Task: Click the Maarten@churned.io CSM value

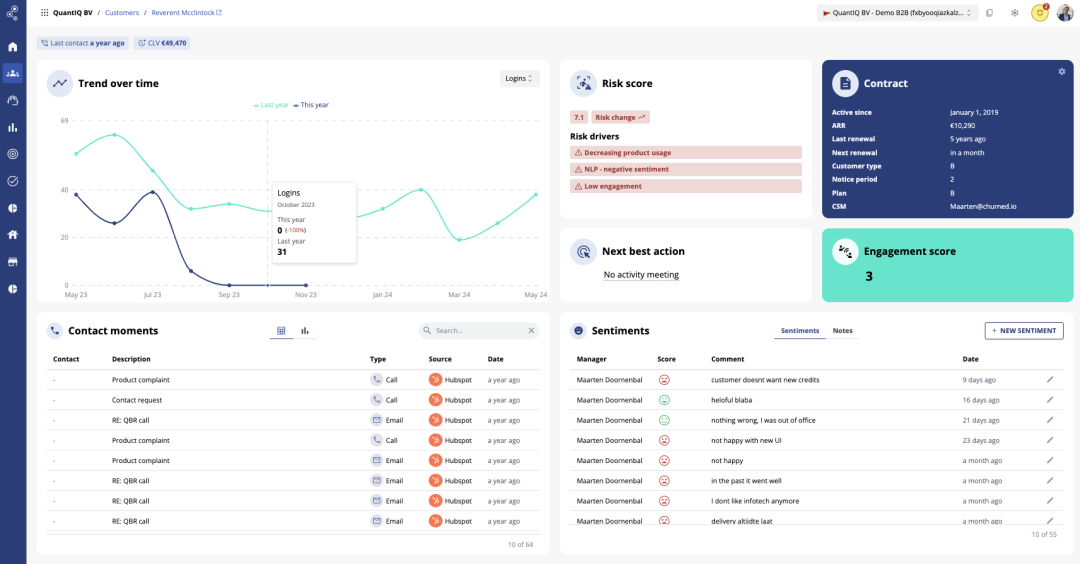Action: pos(983,207)
